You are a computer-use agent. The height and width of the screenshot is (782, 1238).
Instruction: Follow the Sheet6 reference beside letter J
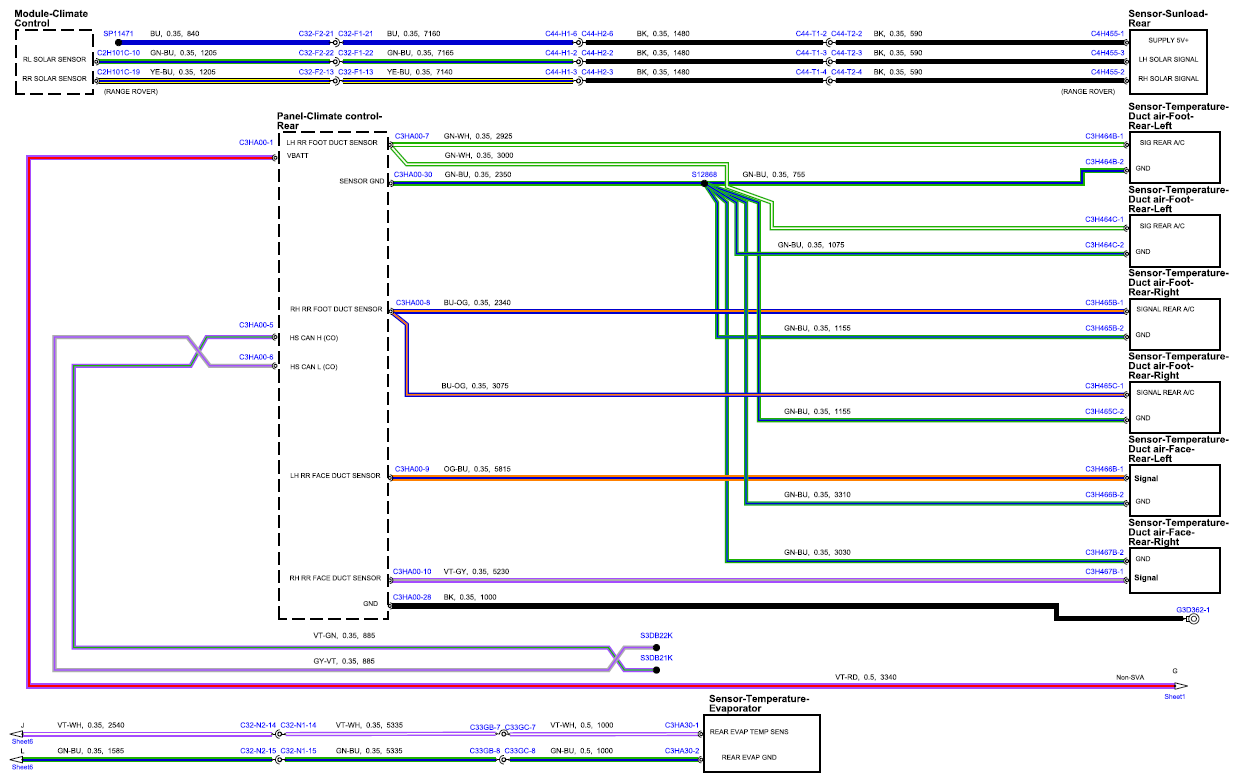tap(22, 741)
